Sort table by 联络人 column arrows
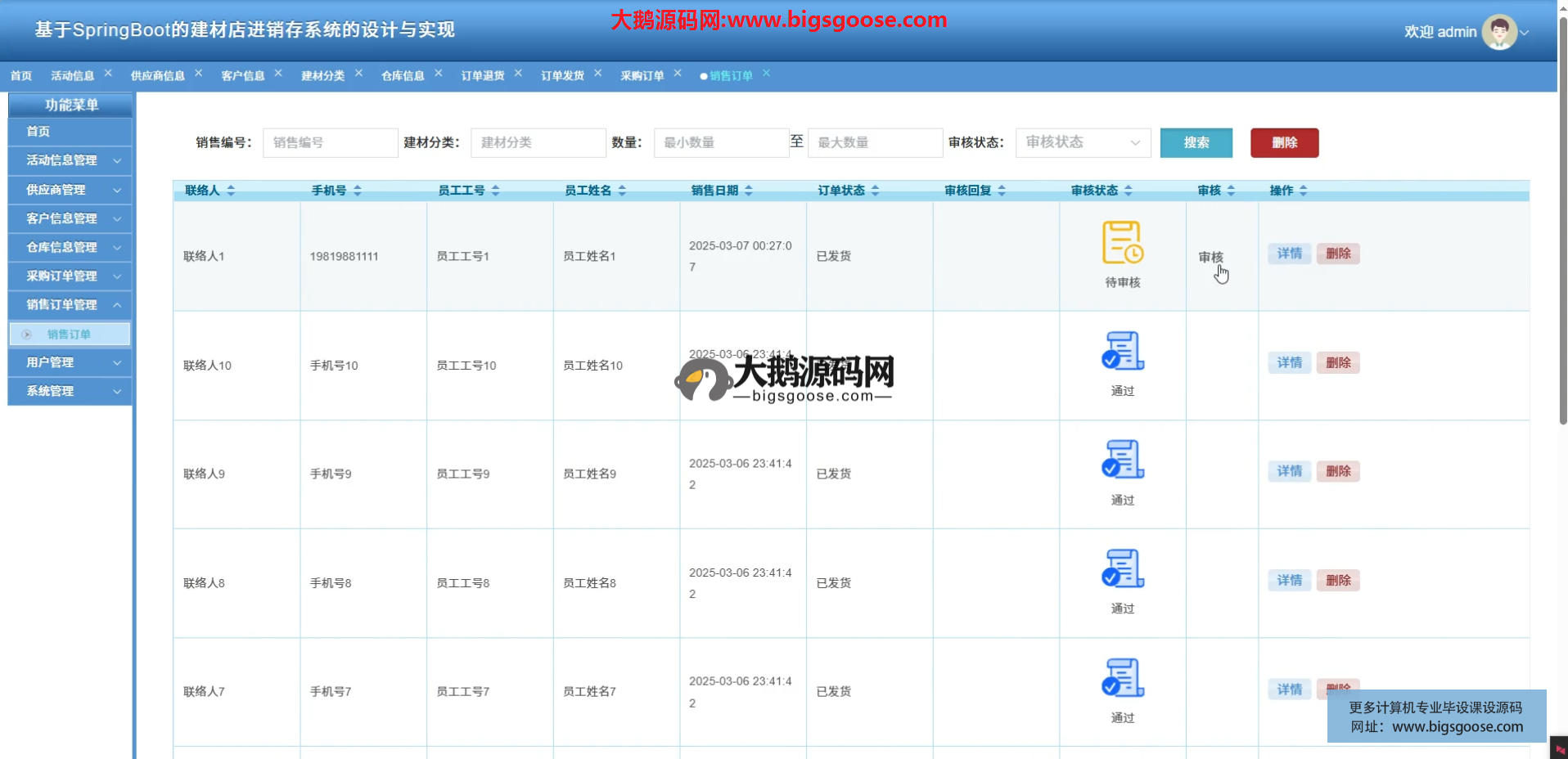1568x759 pixels. [x=231, y=191]
